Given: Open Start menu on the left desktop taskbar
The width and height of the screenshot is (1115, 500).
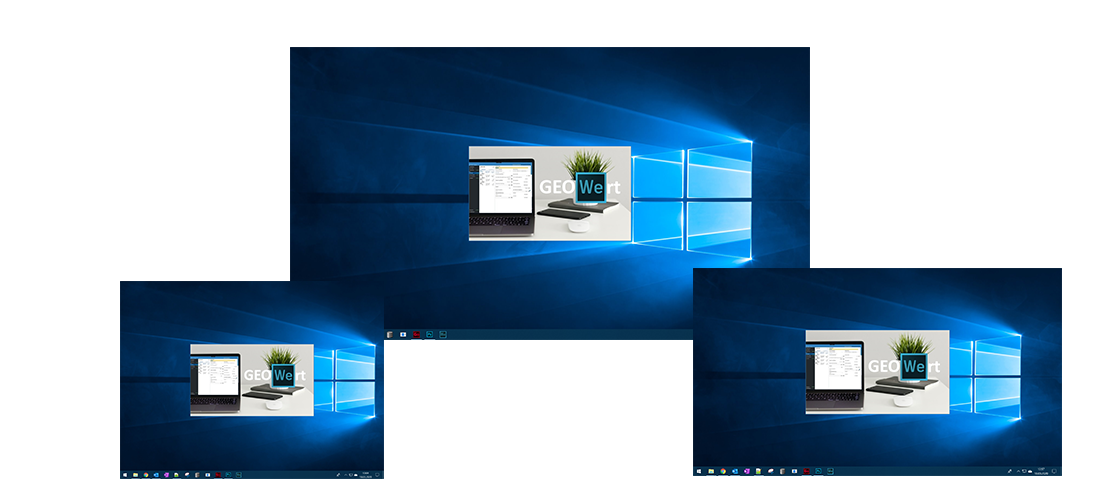Looking at the screenshot, I should [124, 475].
